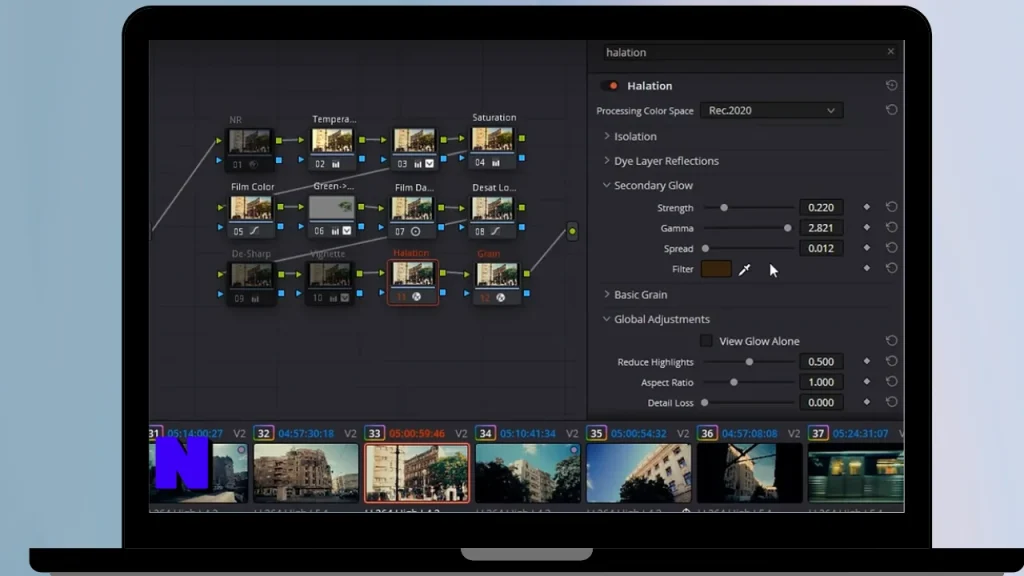The height and width of the screenshot is (576, 1024).
Task: Open the Processing Color Space dropdown
Action: 771,110
